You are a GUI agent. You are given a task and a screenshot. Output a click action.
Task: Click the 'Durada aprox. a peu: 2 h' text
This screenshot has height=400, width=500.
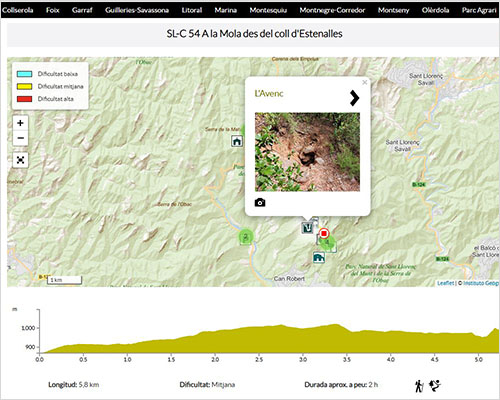341,385
